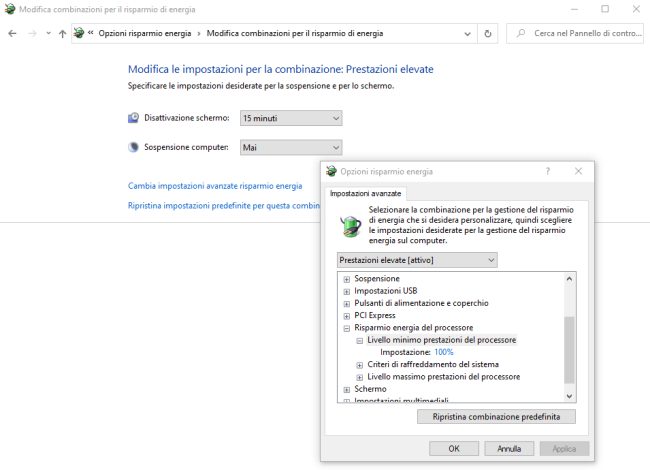Click the search magnifier icon
The image size is (650, 470).
[x=521, y=33]
